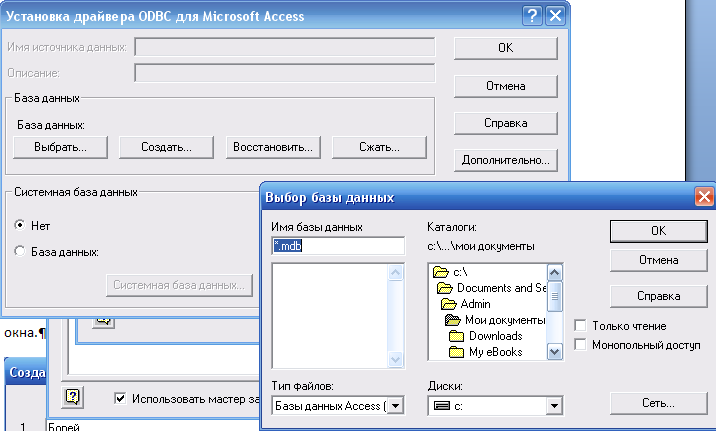Enable the Только чтение checkbox
This screenshot has height=431, width=716.
[580, 326]
